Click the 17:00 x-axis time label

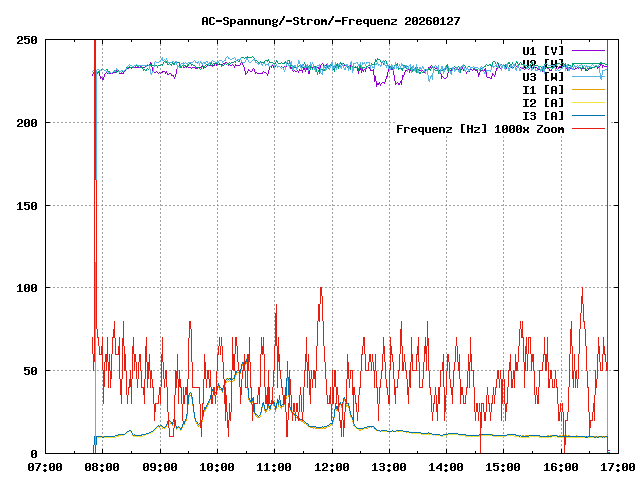pyautogui.click(x=616, y=467)
